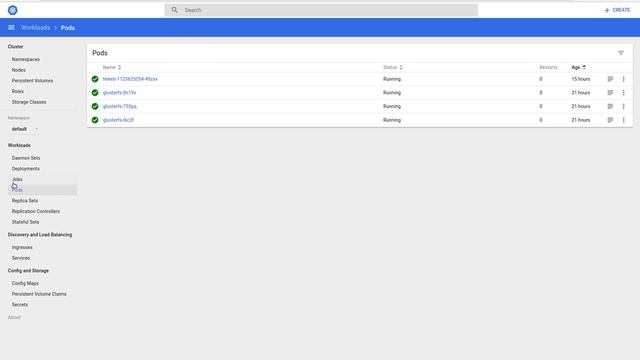
Task: Open the three-dot menu of glusterfs-755pq
Action: click(x=623, y=107)
